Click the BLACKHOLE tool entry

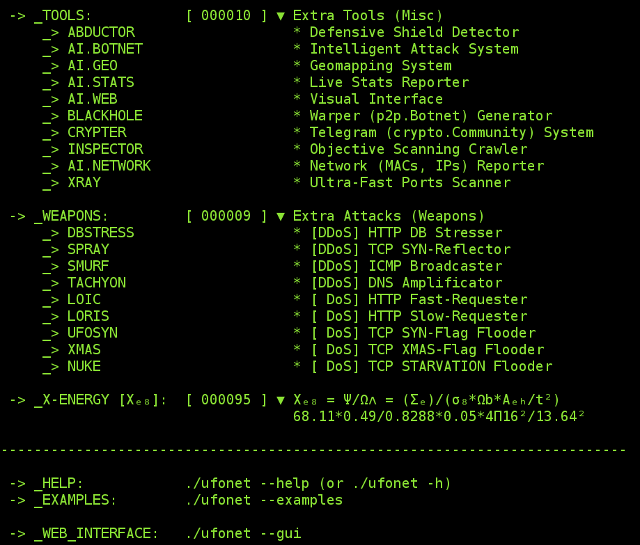[105, 116]
